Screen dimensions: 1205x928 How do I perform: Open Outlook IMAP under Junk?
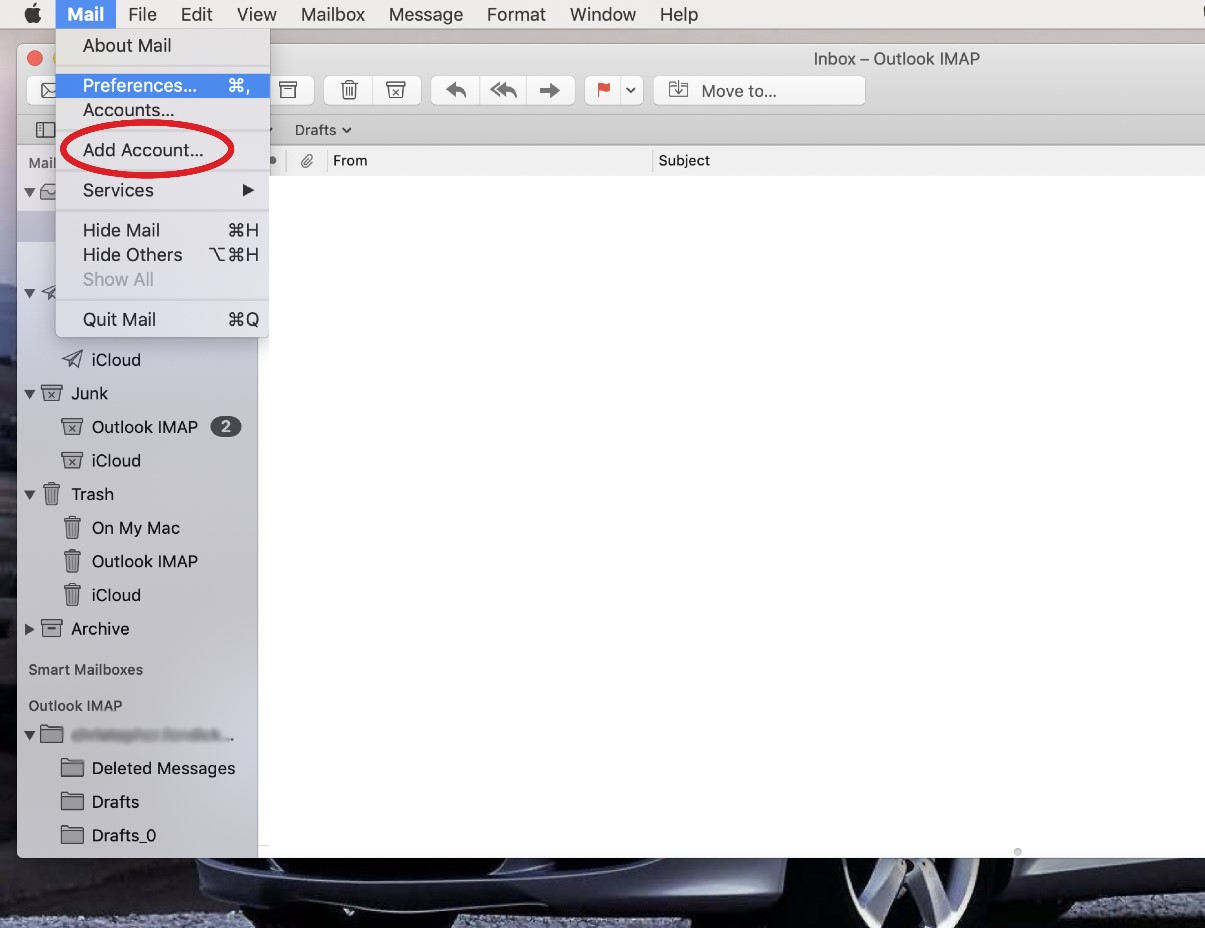tap(145, 427)
